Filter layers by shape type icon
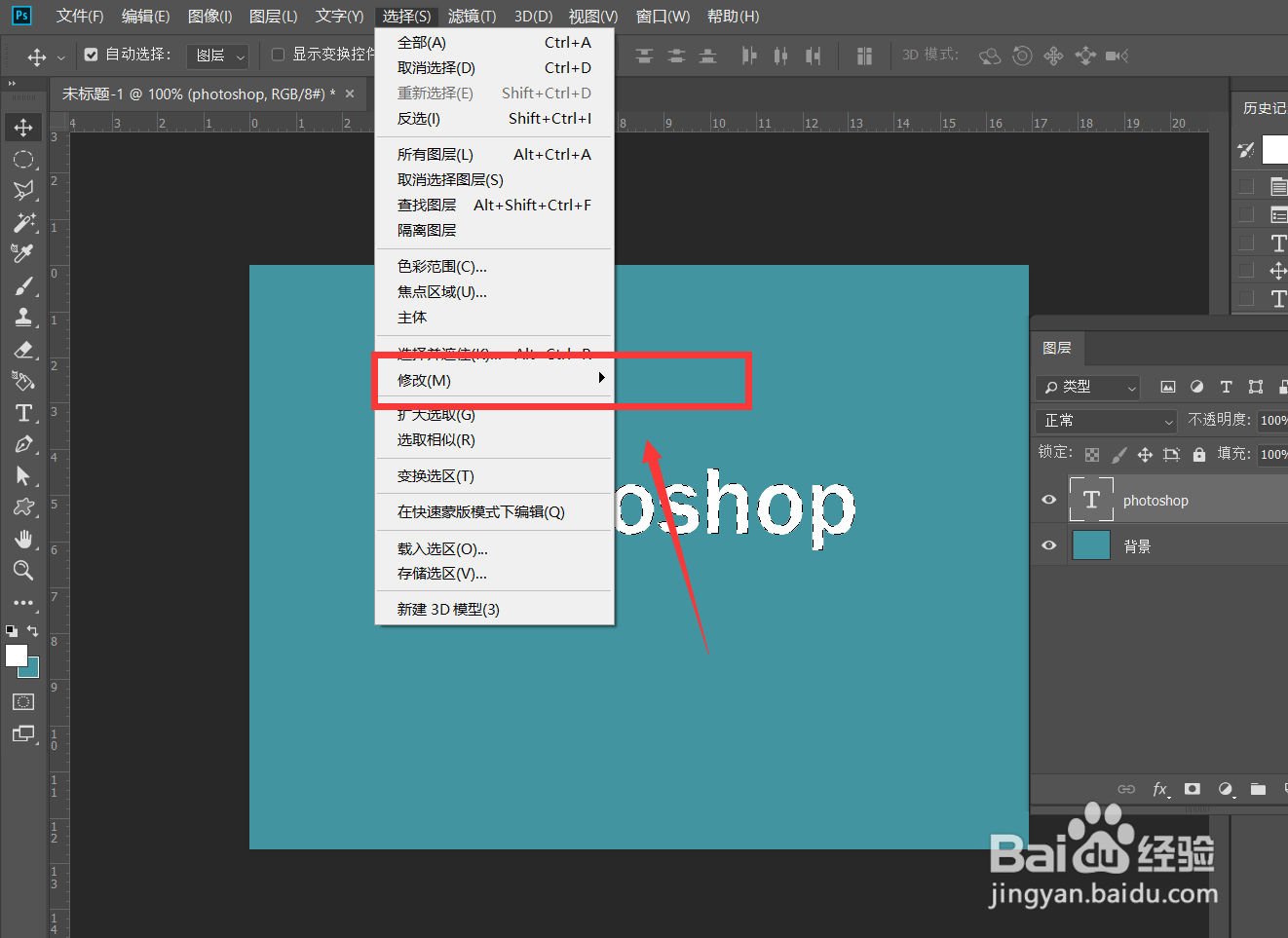 pyautogui.click(x=1256, y=387)
